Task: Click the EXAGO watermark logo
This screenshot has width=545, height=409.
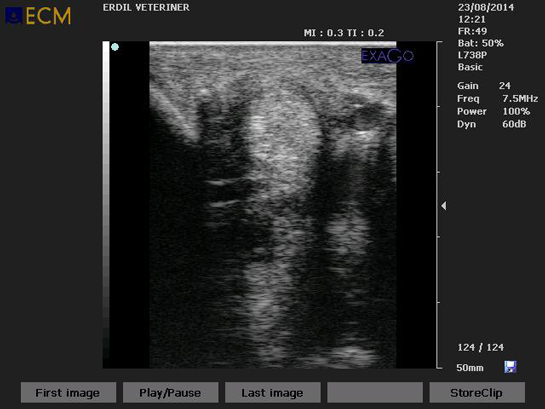Action: 387,56
